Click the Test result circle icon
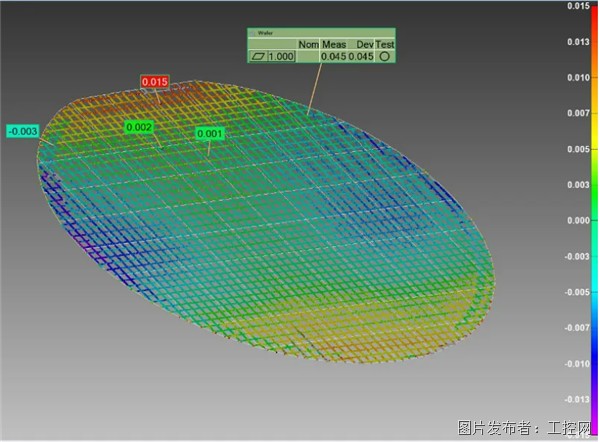The width and height of the screenshot is (600, 442). point(385,57)
